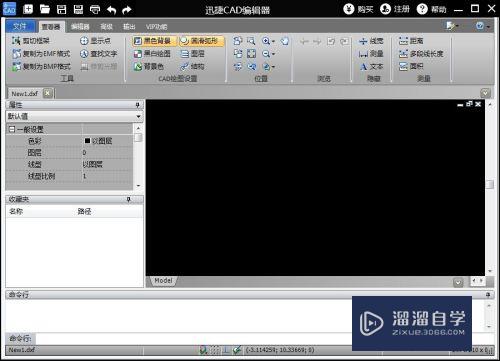Click the 名称 column header

(x=16, y=211)
